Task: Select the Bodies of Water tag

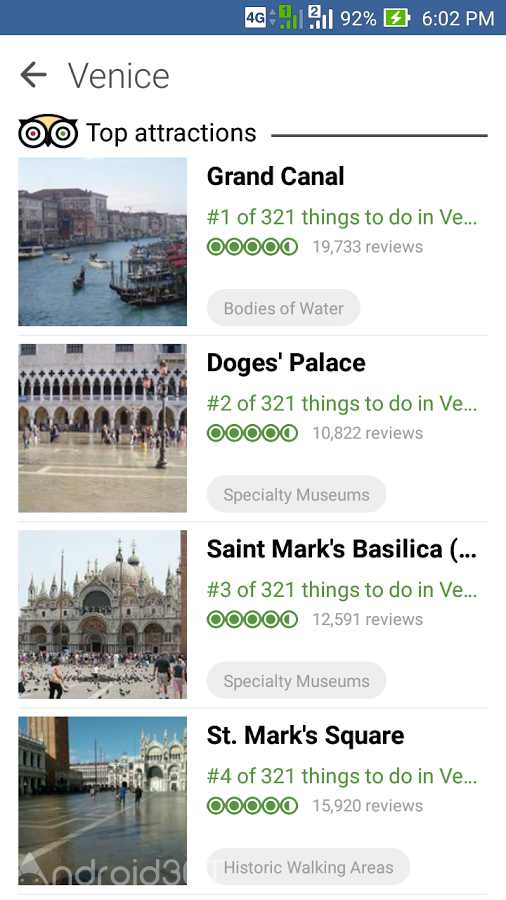Action: tap(283, 308)
